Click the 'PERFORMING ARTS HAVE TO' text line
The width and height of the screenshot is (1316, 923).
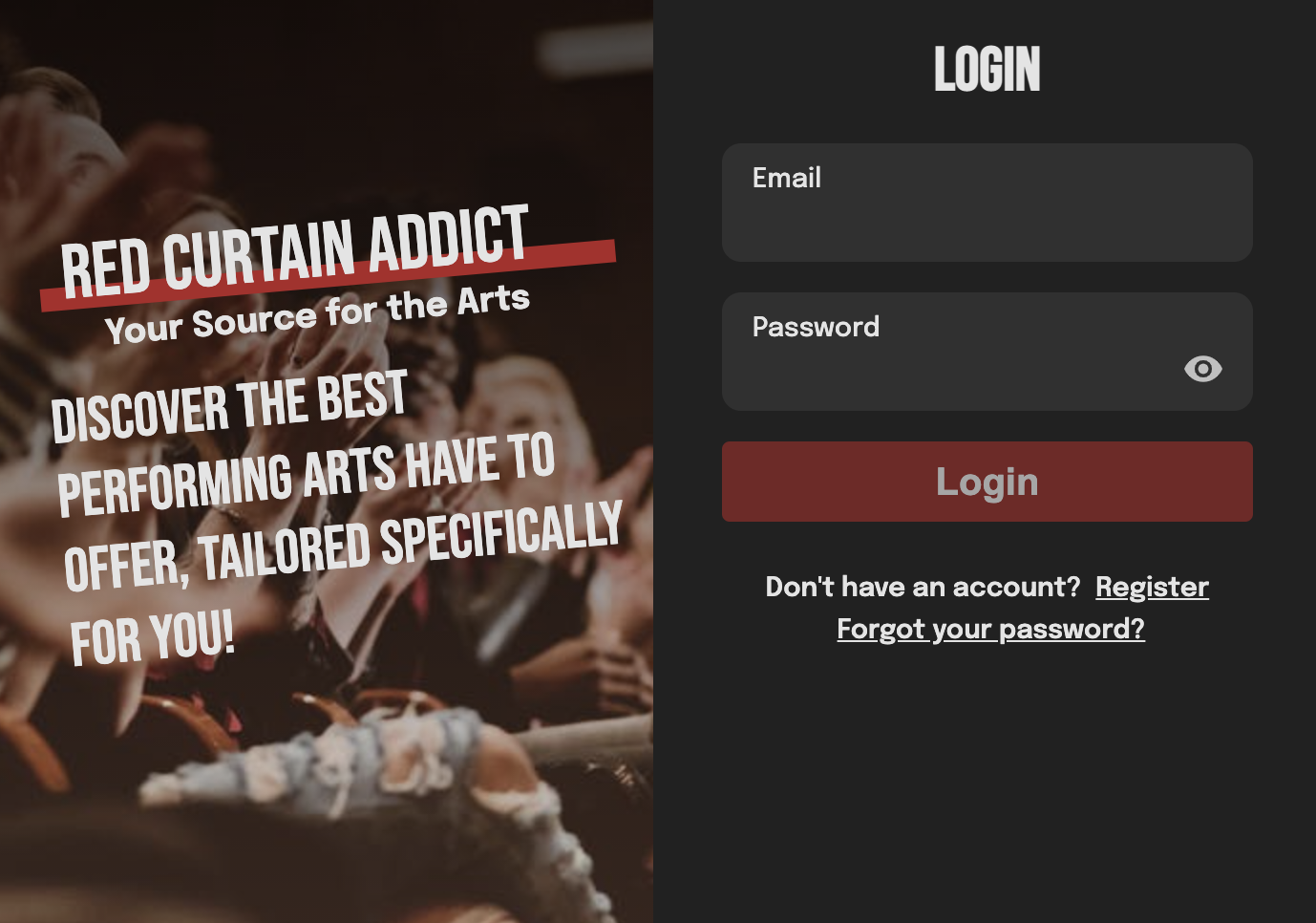pyautogui.click(x=306, y=475)
